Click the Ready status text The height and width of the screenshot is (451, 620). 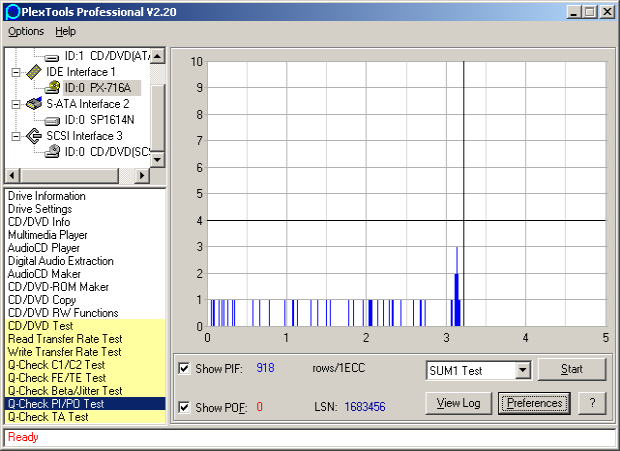tap(23, 437)
